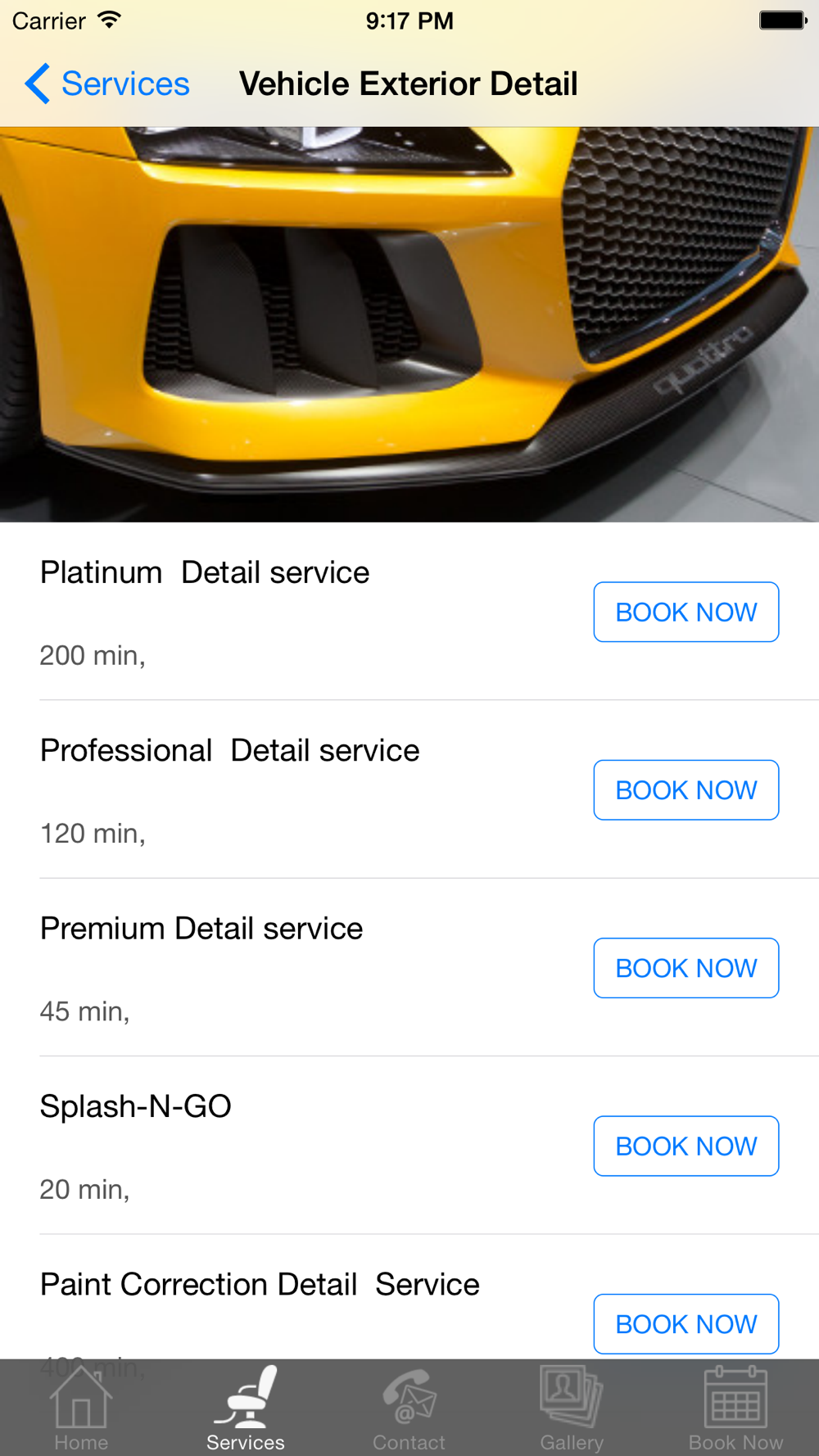
Task: Tap the Home house icon
Action: point(80,1399)
